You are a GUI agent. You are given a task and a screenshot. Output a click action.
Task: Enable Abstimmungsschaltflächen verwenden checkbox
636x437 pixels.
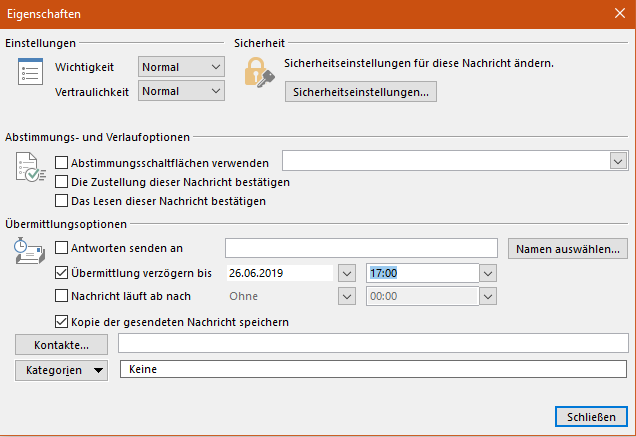(62, 162)
